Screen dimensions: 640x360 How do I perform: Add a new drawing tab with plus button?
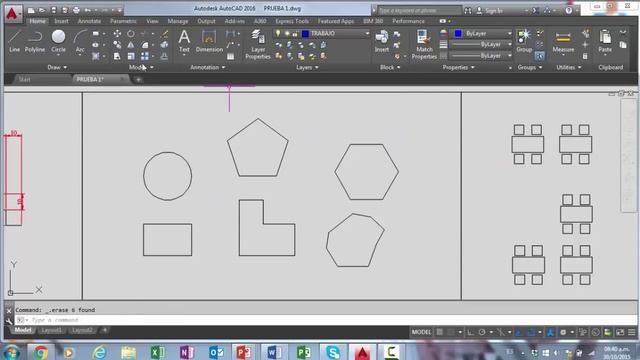coord(138,80)
